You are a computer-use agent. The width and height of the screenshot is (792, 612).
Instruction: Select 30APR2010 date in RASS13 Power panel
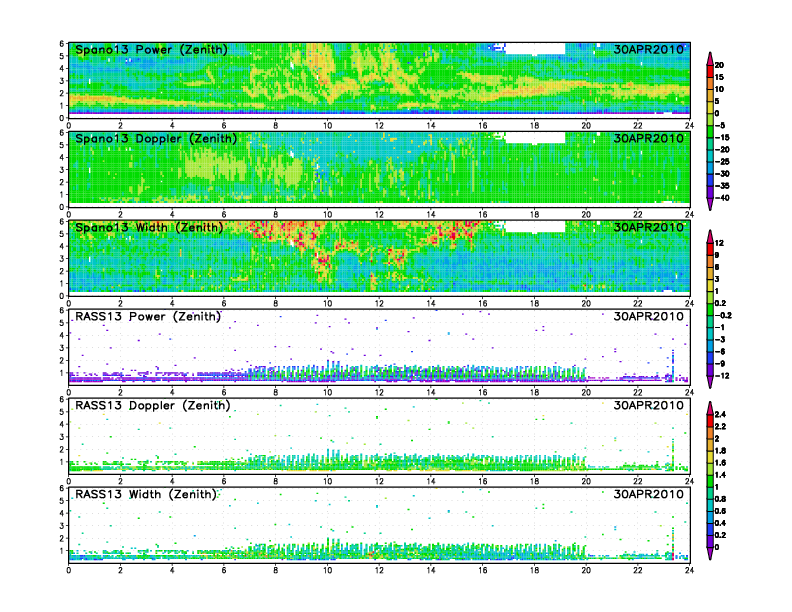649,317
